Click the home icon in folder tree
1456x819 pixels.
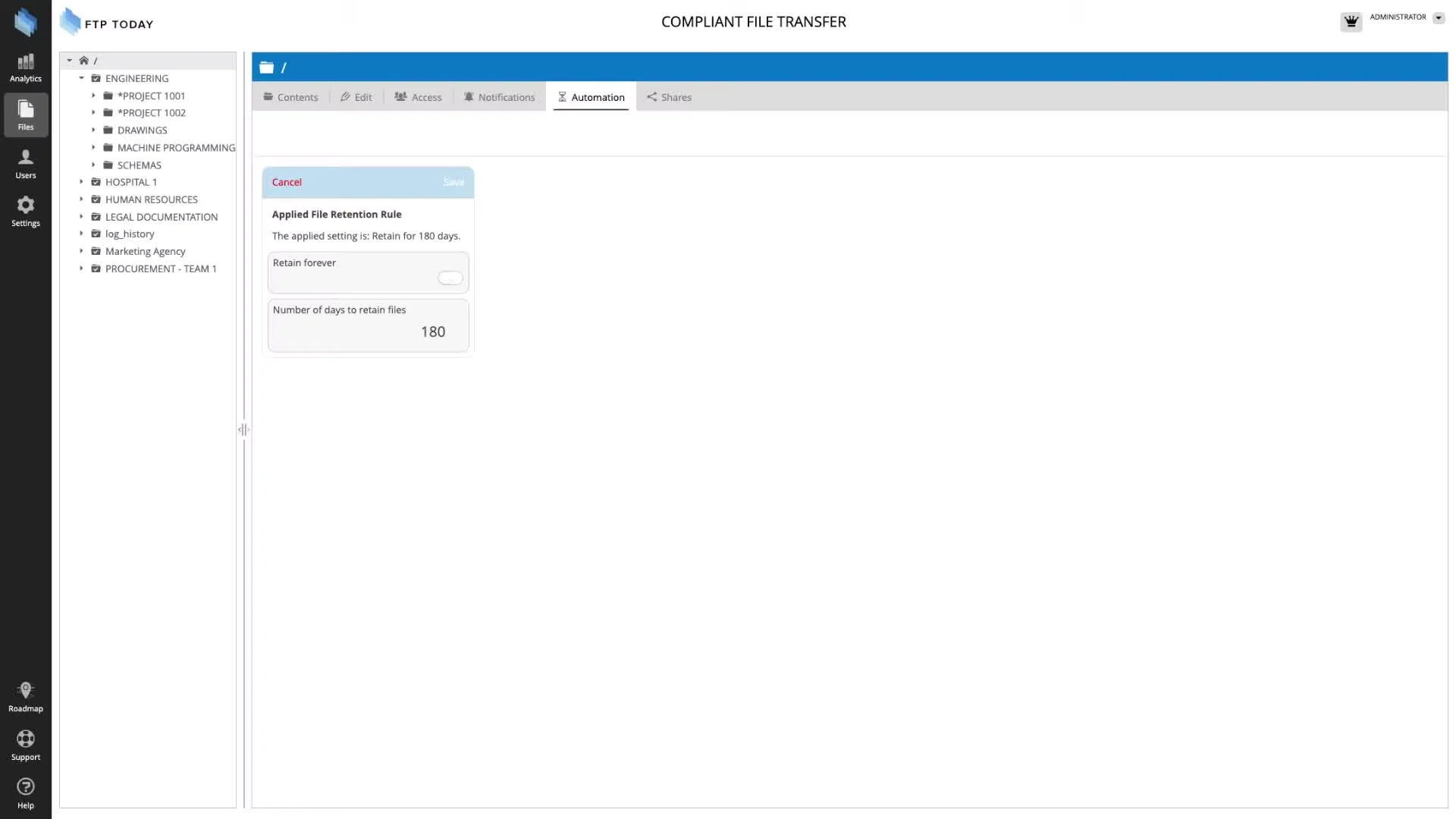(84, 61)
